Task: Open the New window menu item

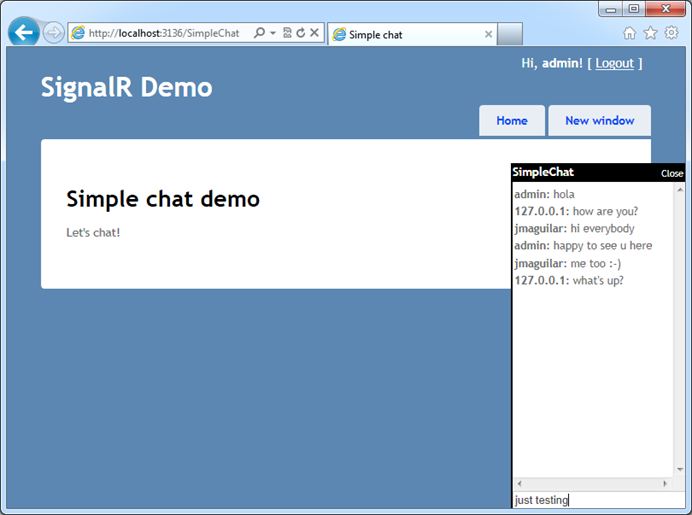Action: click(599, 120)
